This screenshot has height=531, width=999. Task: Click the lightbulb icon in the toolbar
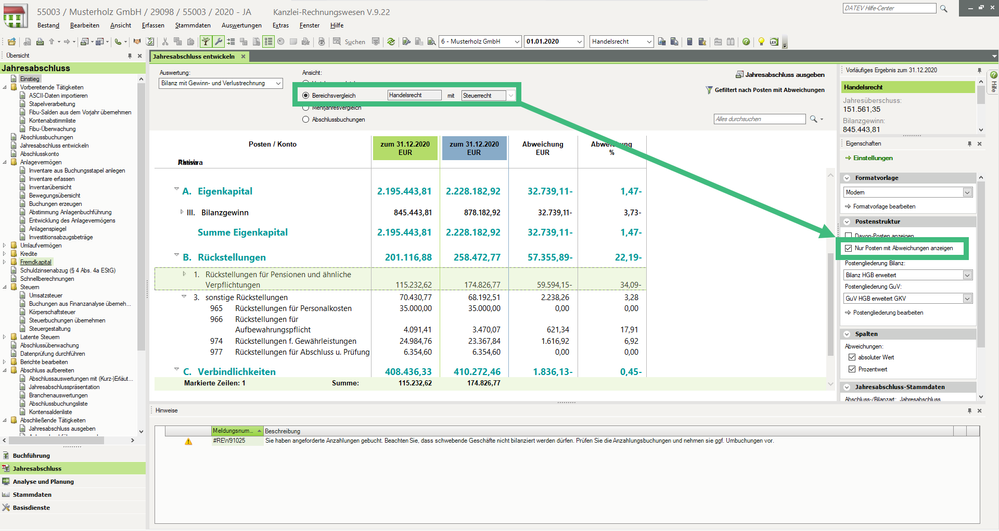point(761,42)
